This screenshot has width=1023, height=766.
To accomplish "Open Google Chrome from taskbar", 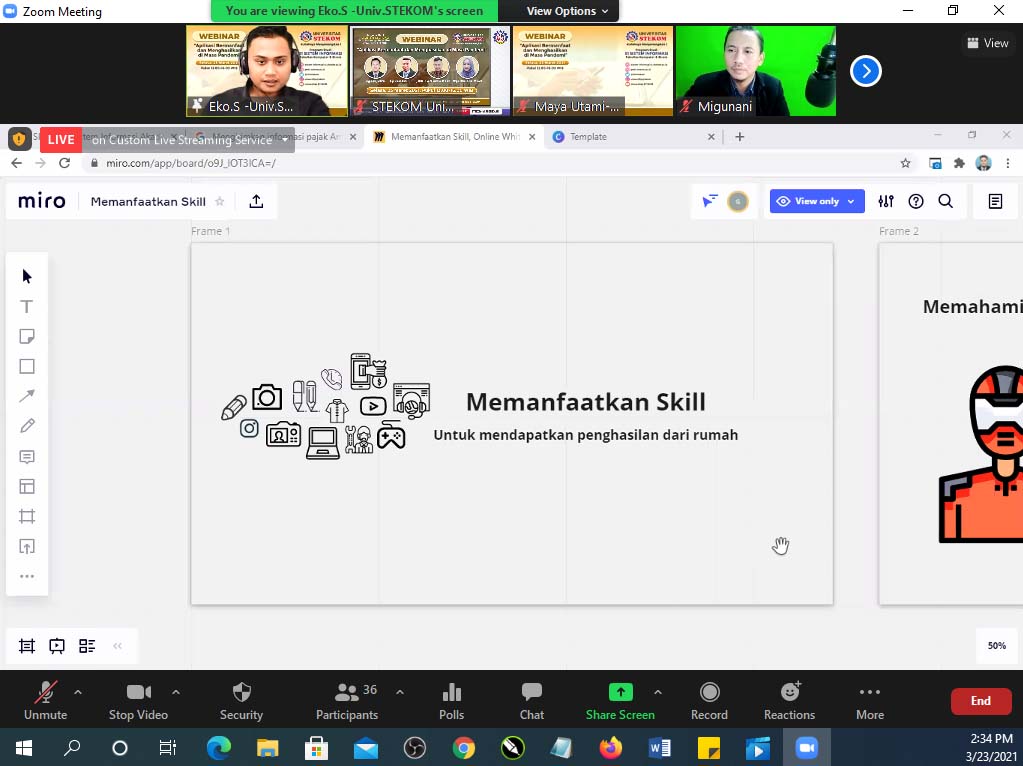I will point(463,747).
